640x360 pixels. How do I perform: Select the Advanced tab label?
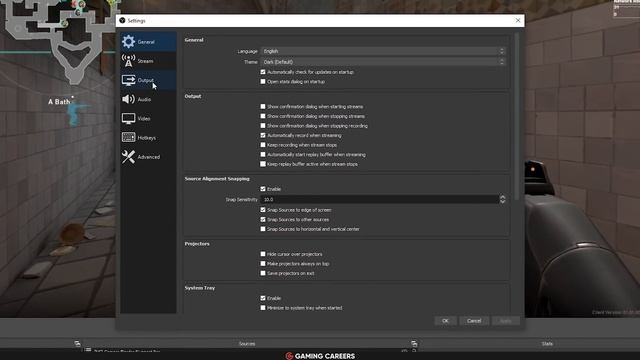click(x=149, y=157)
